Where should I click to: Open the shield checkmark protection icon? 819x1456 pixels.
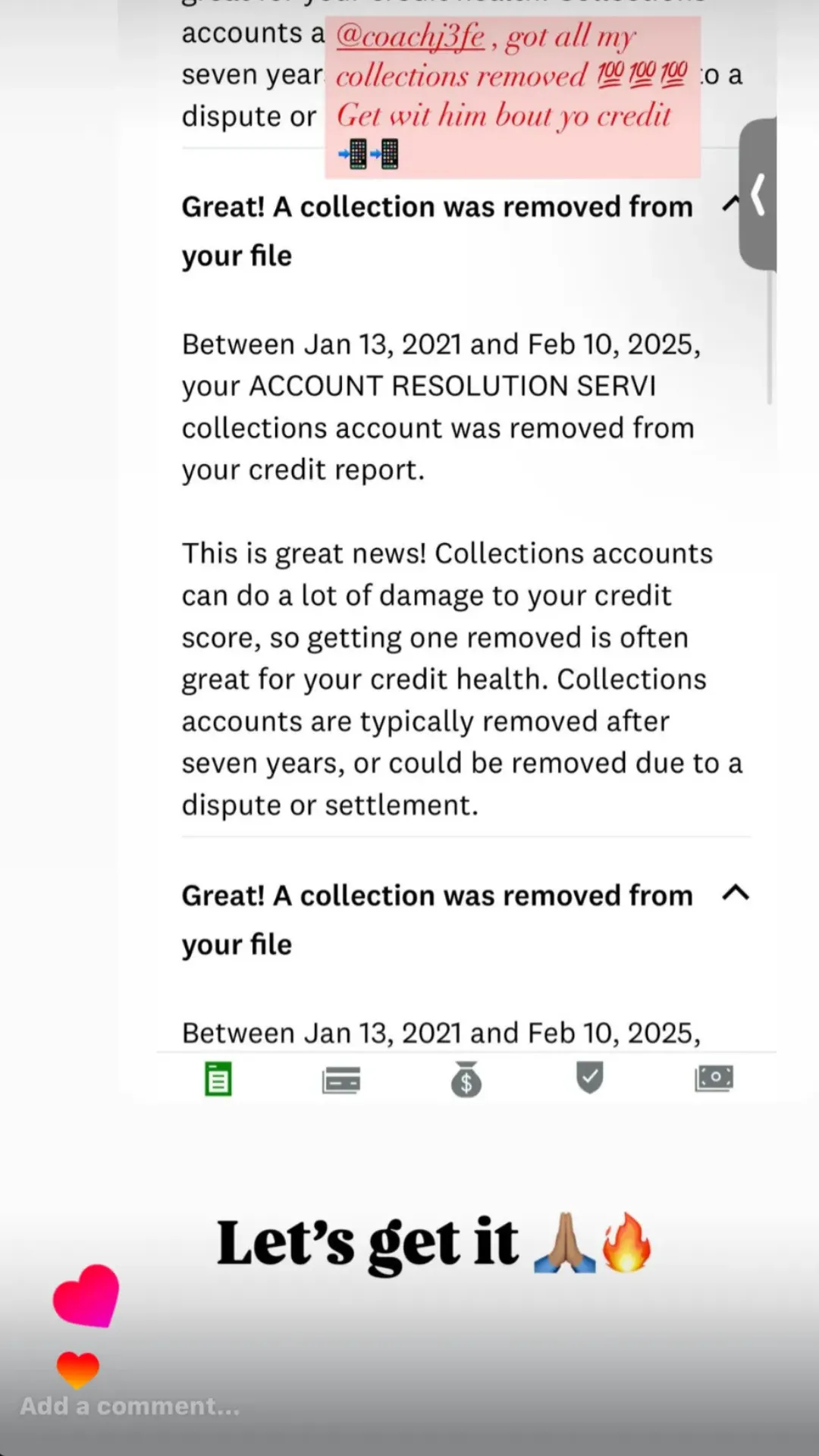(590, 1078)
